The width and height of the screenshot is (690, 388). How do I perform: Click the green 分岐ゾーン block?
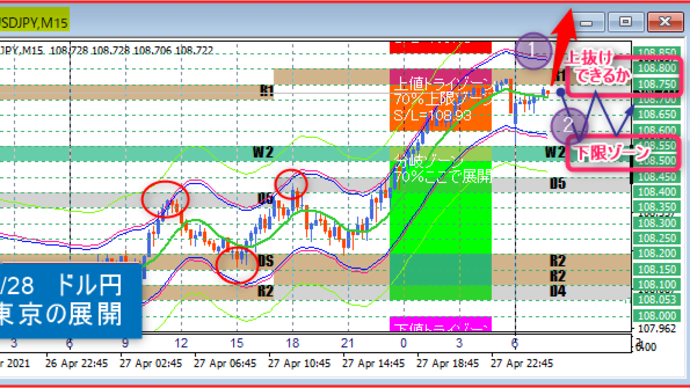point(440,223)
